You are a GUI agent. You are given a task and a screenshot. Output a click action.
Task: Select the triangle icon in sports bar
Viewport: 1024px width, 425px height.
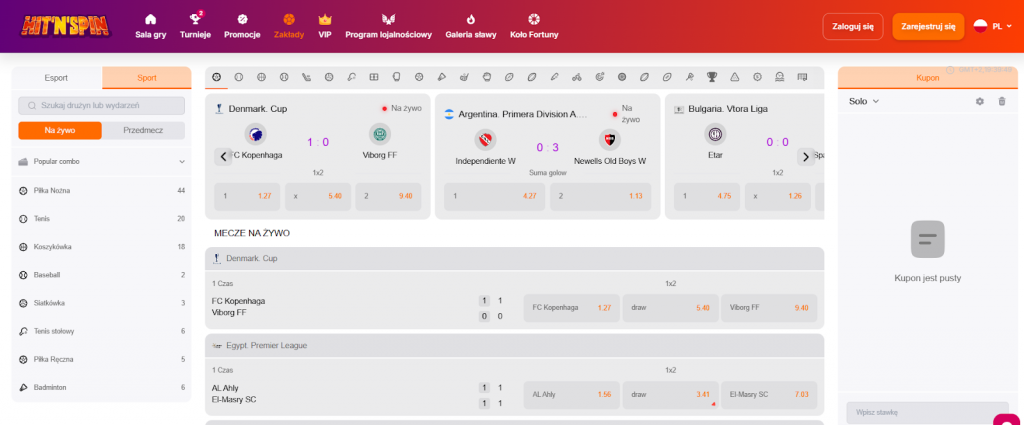click(x=735, y=77)
